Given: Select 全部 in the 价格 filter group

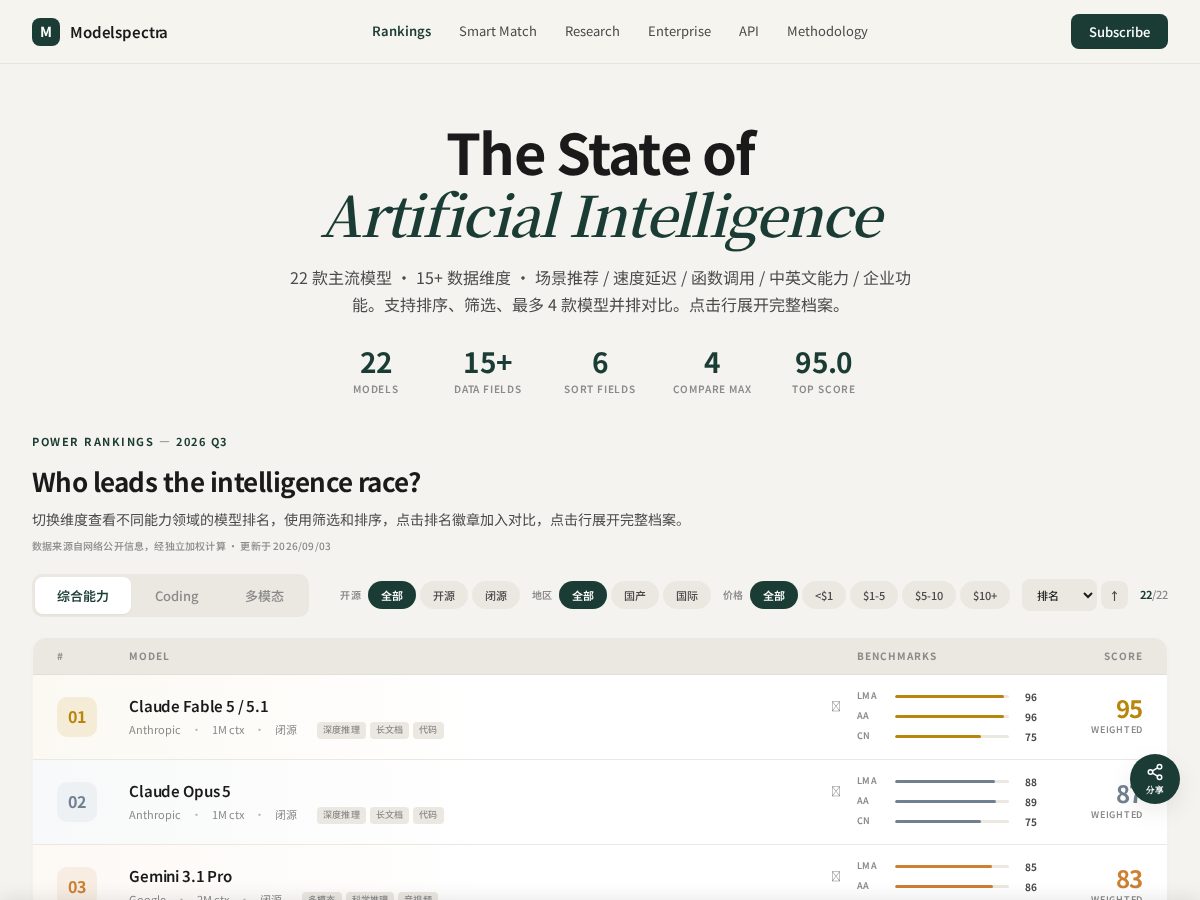Looking at the screenshot, I should tap(774, 595).
